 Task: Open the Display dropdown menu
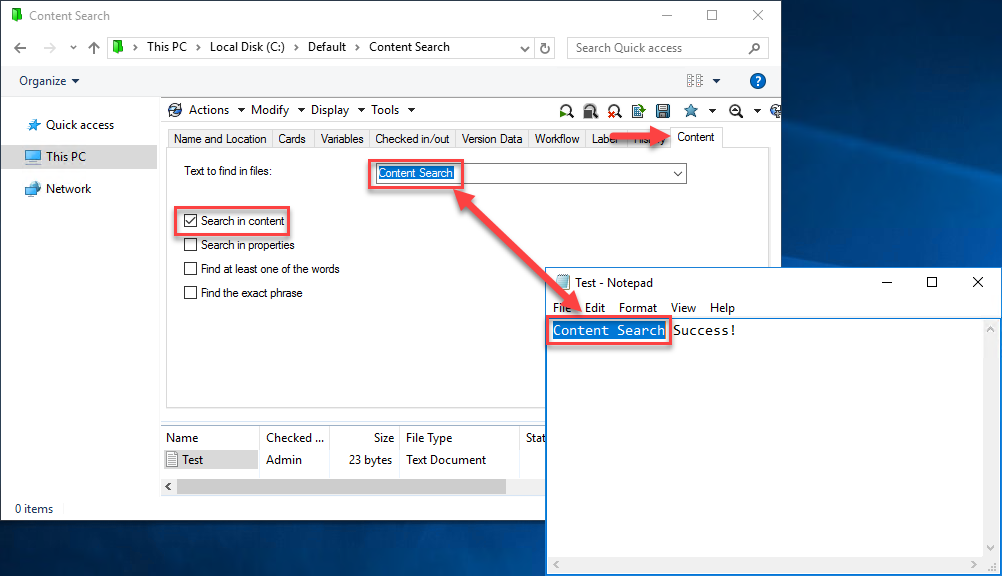(x=337, y=110)
